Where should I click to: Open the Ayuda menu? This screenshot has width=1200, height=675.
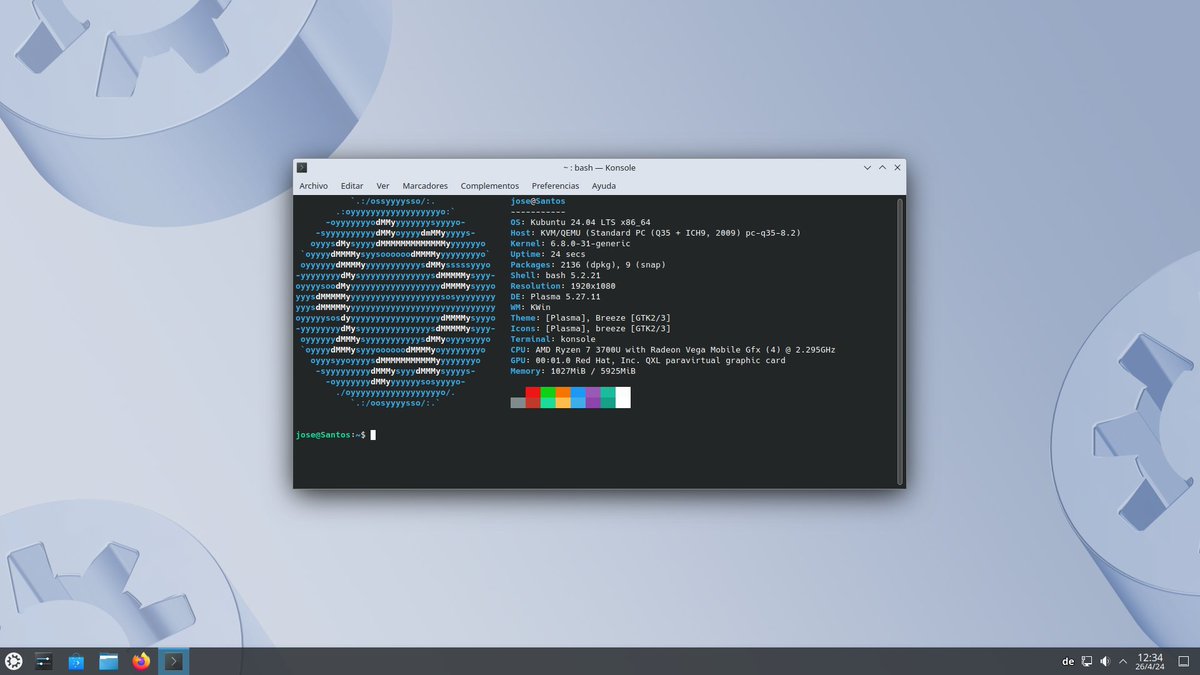603,185
